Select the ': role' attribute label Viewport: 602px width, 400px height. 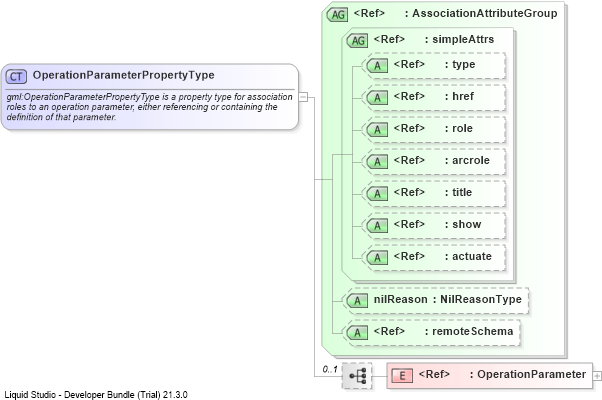[x=459, y=128]
